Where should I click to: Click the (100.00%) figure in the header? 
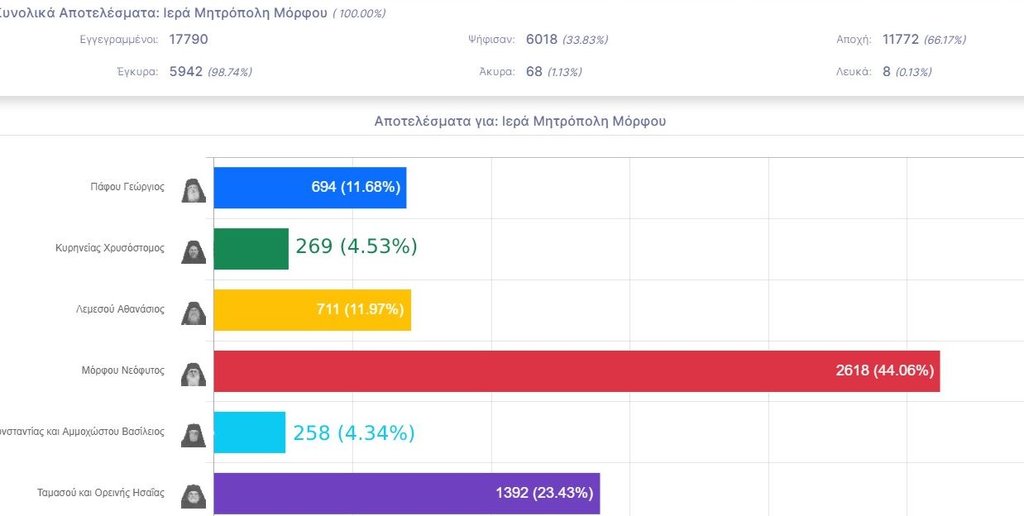coord(359,14)
